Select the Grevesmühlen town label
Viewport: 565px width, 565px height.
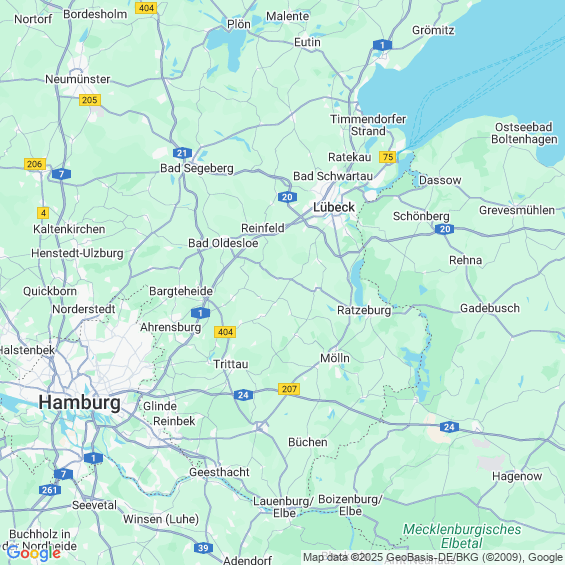click(517, 210)
